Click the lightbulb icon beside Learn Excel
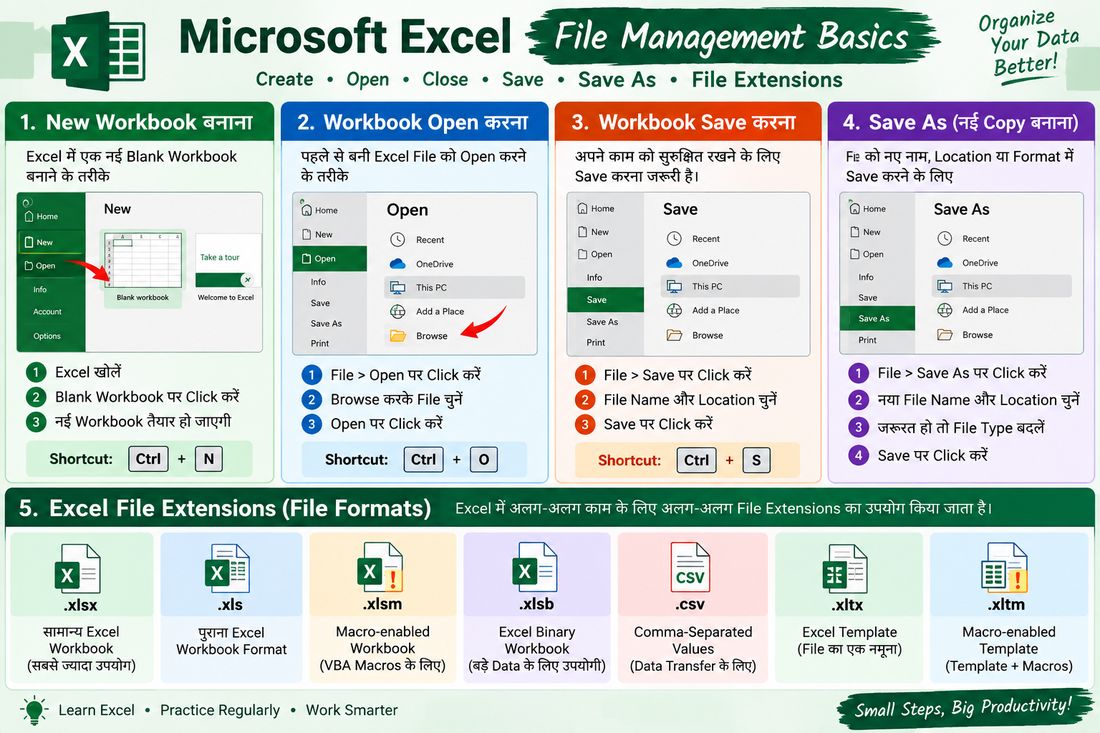 [x=34, y=710]
